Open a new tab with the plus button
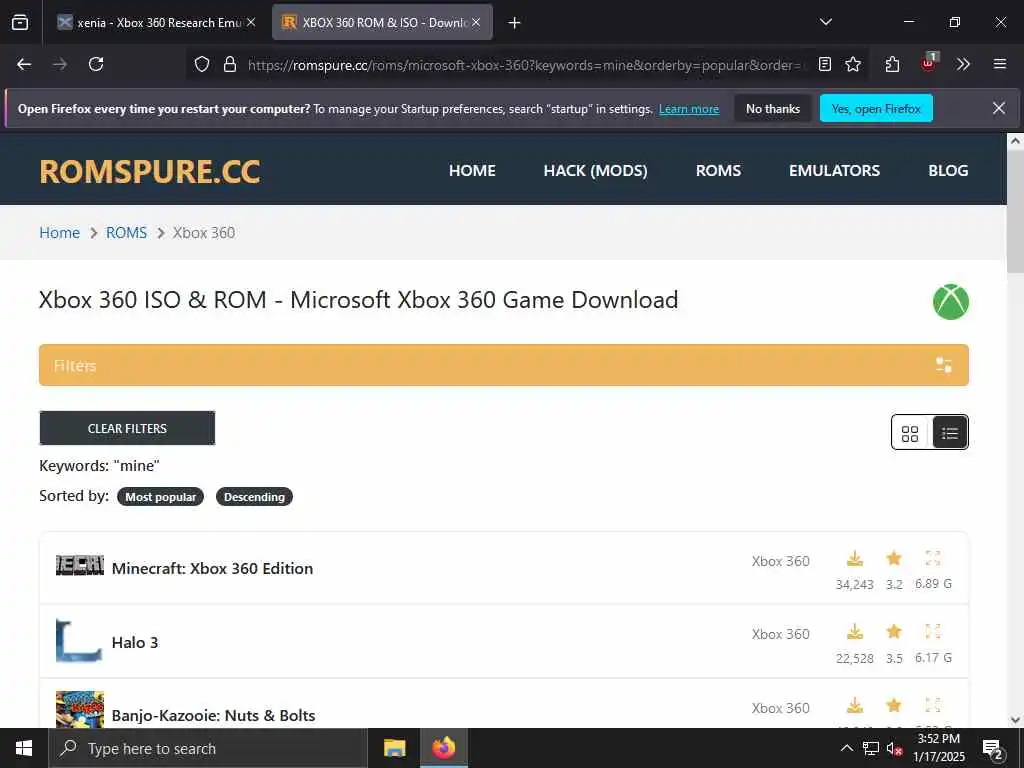 pos(515,23)
